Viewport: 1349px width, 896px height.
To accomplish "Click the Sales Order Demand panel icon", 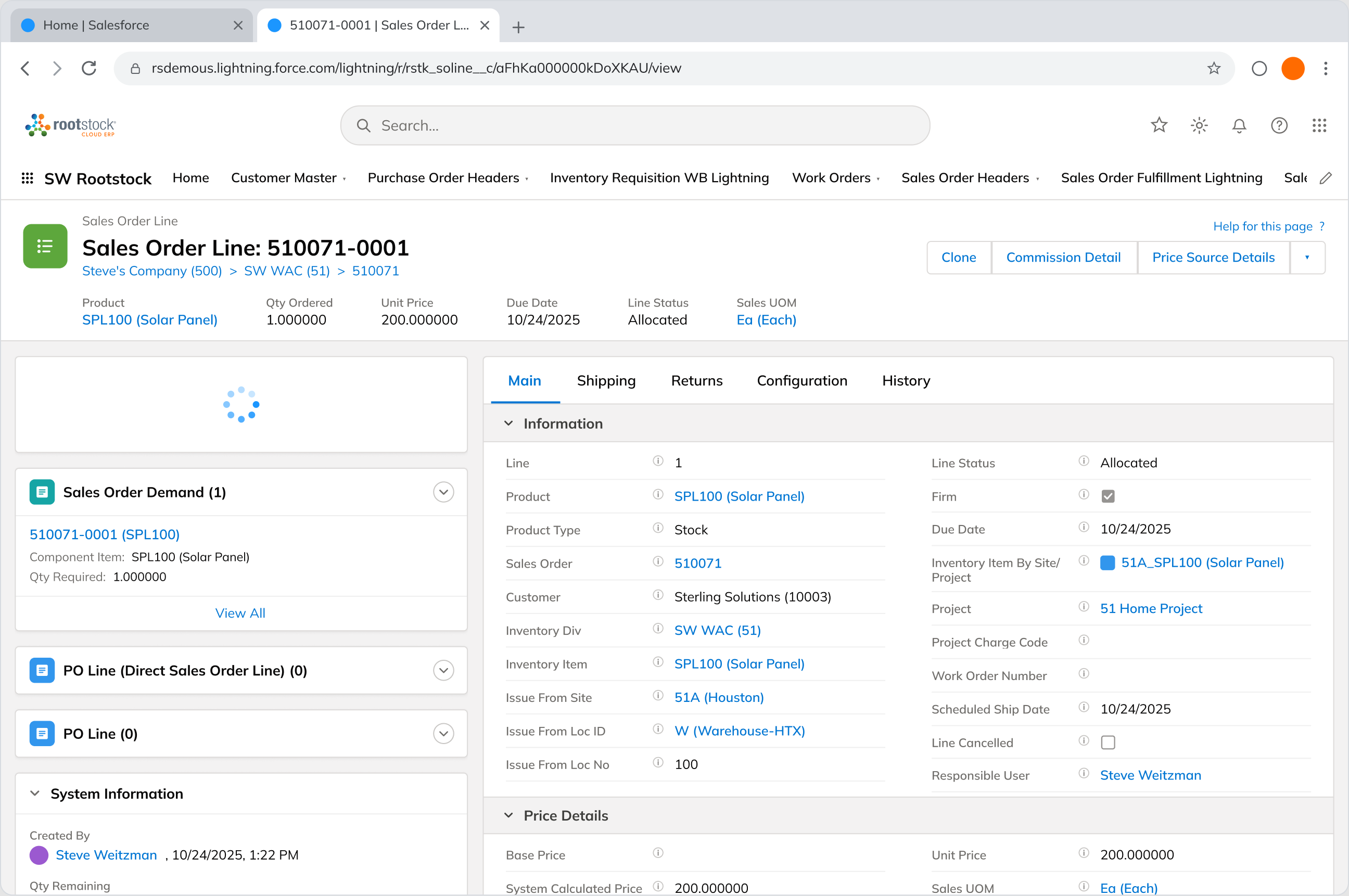I will coord(42,492).
